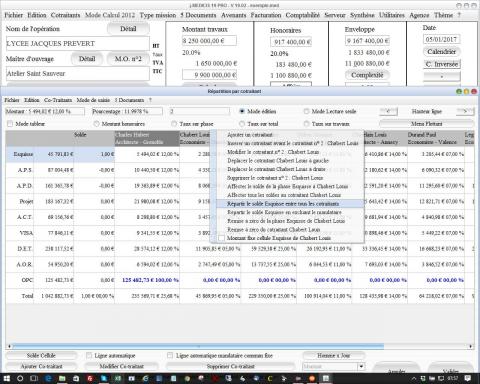Click the M.O. n°2 button
The image size is (480, 384).
coord(128,59)
